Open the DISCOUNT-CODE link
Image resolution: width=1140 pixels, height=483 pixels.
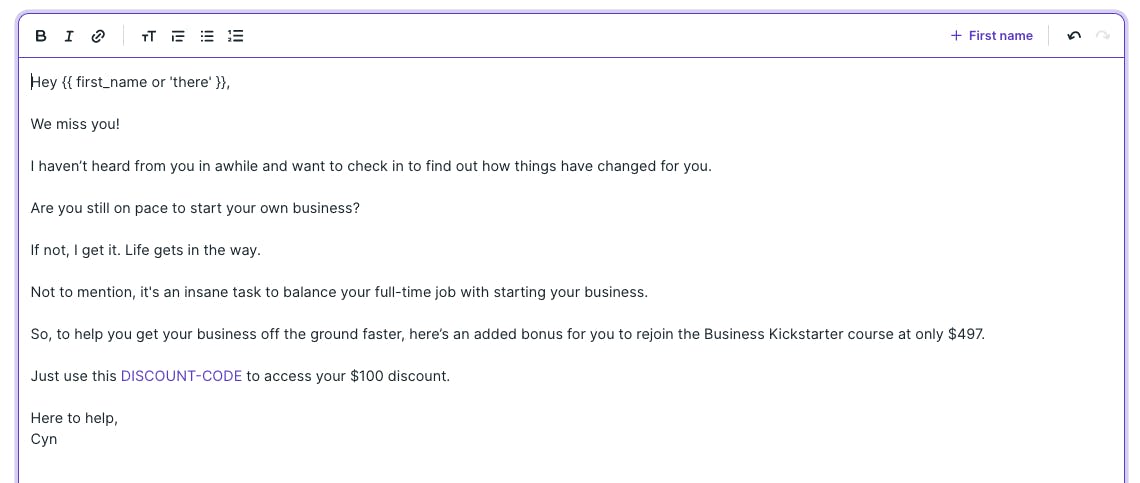point(181,376)
